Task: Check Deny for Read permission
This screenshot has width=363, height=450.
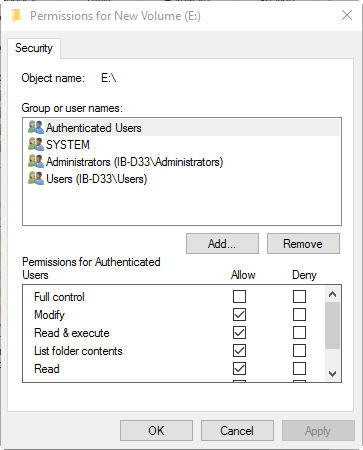Action: (299, 368)
